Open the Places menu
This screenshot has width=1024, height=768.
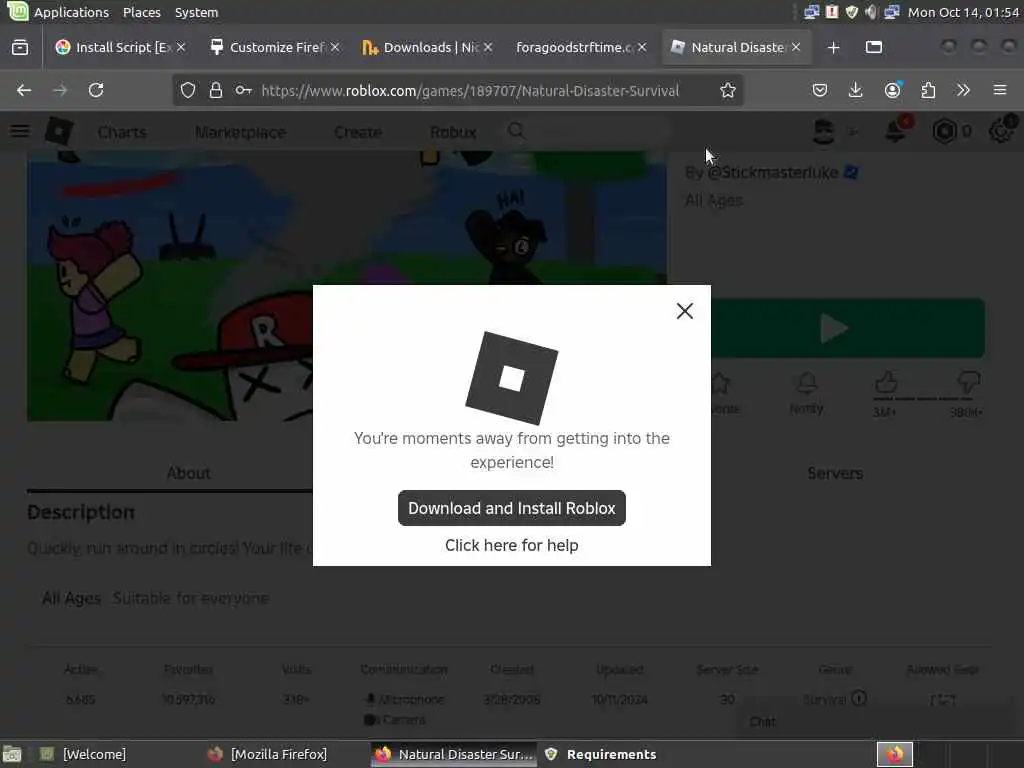pos(142,12)
